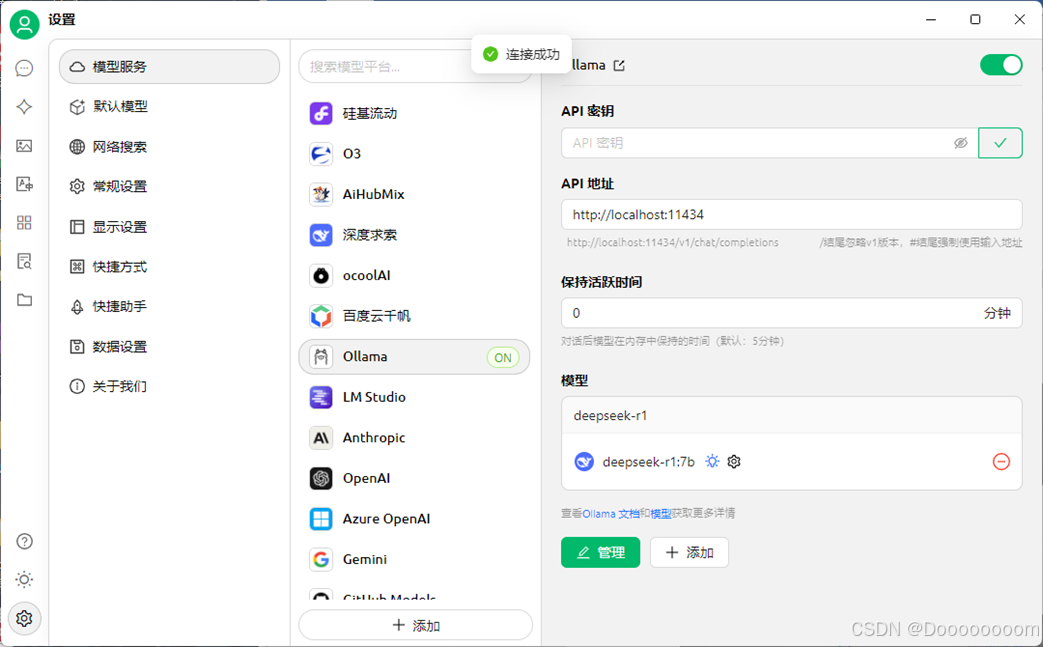Open the help question mark icon
This screenshot has width=1043, height=647.
point(25,541)
